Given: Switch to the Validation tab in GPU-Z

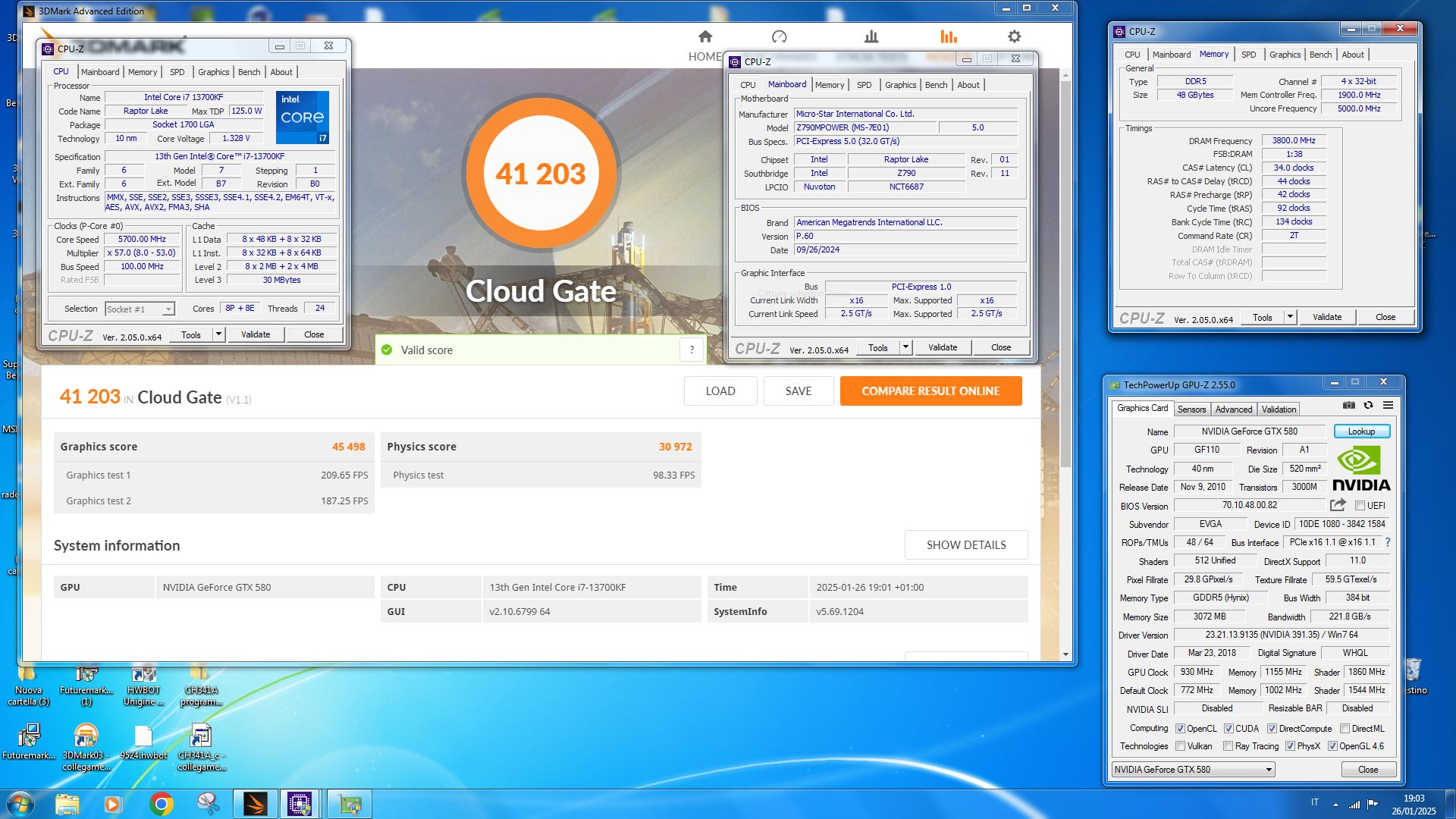Looking at the screenshot, I should pos(1279,409).
